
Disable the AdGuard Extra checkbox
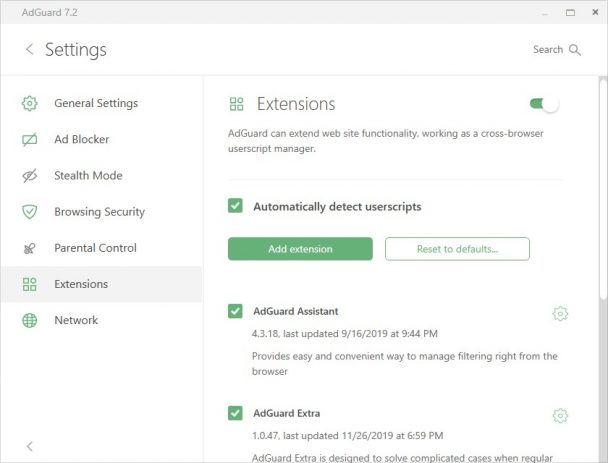(x=235, y=413)
